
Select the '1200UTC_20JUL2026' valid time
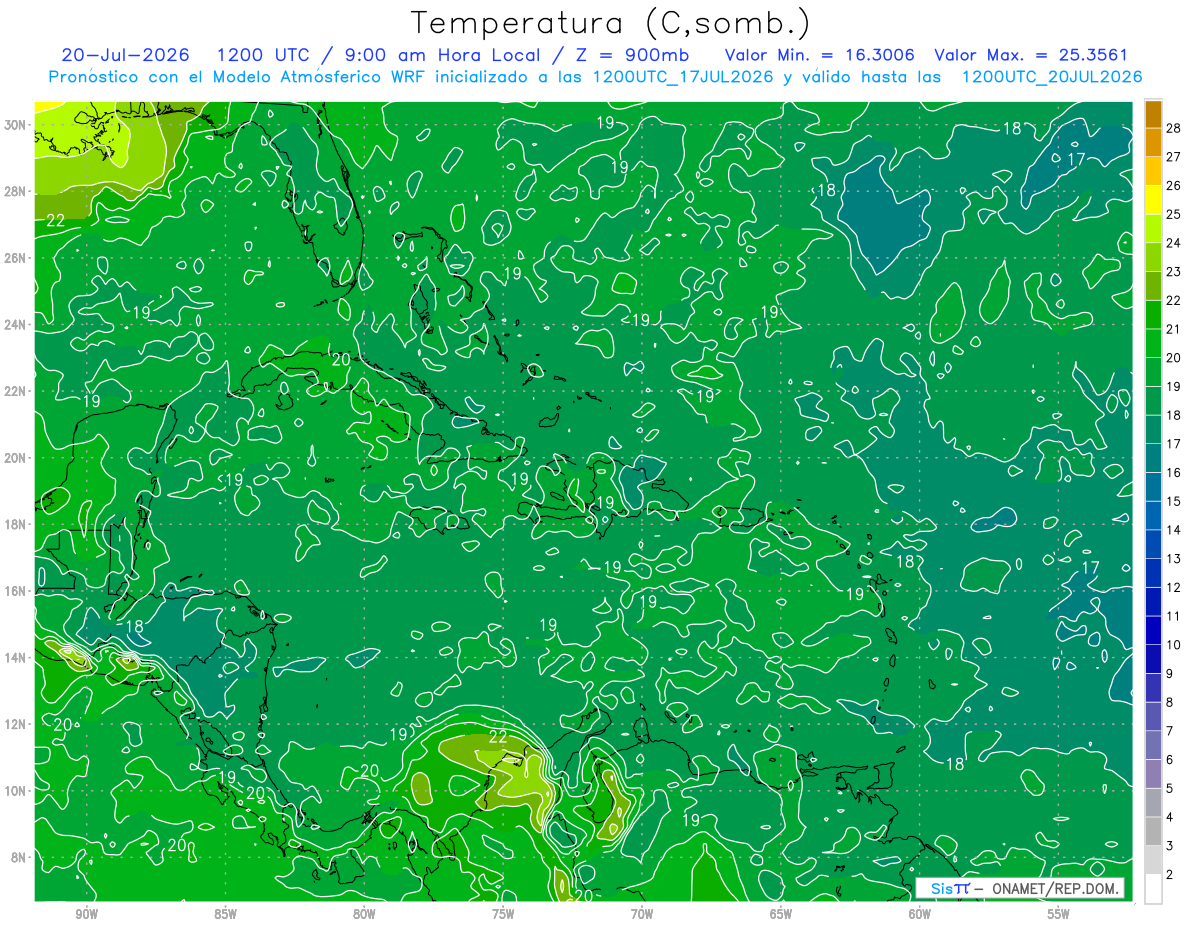click(x=1051, y=77)
